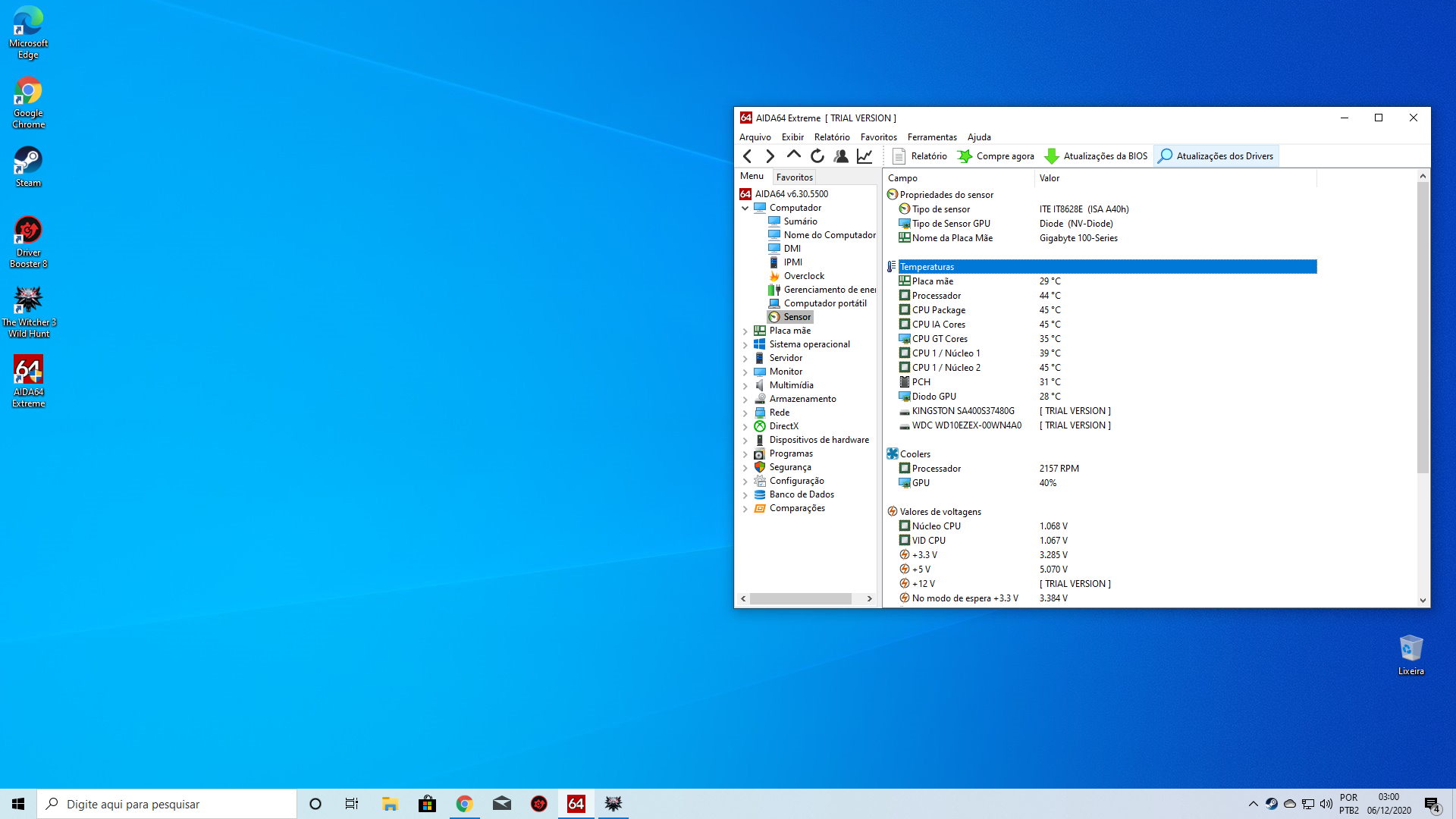Switch to the Favoritos tab

tap(794, 177)
